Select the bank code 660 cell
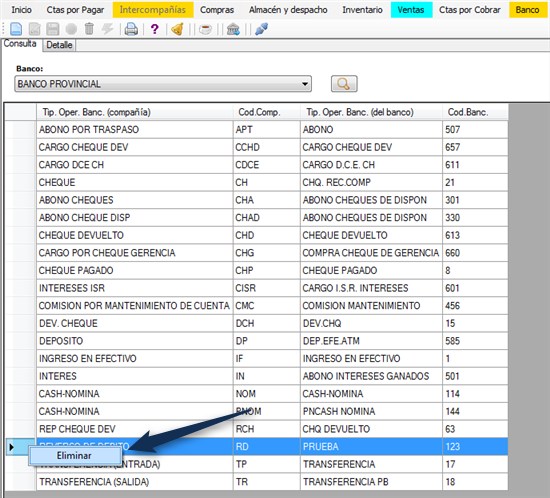This screenshot has width=550, height=498. pyautogui.click(x=475, y=253)
